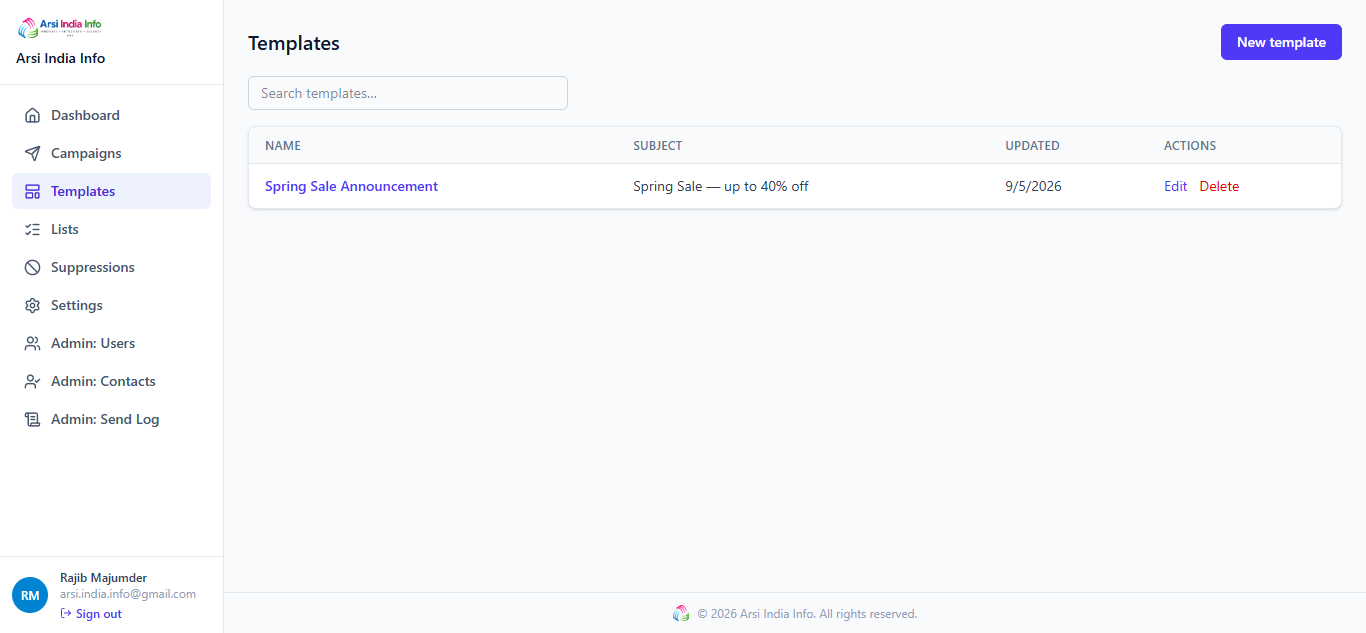Open the Lists page
The height and width of the screenshot is (633, 1366).
pos(111,229)
